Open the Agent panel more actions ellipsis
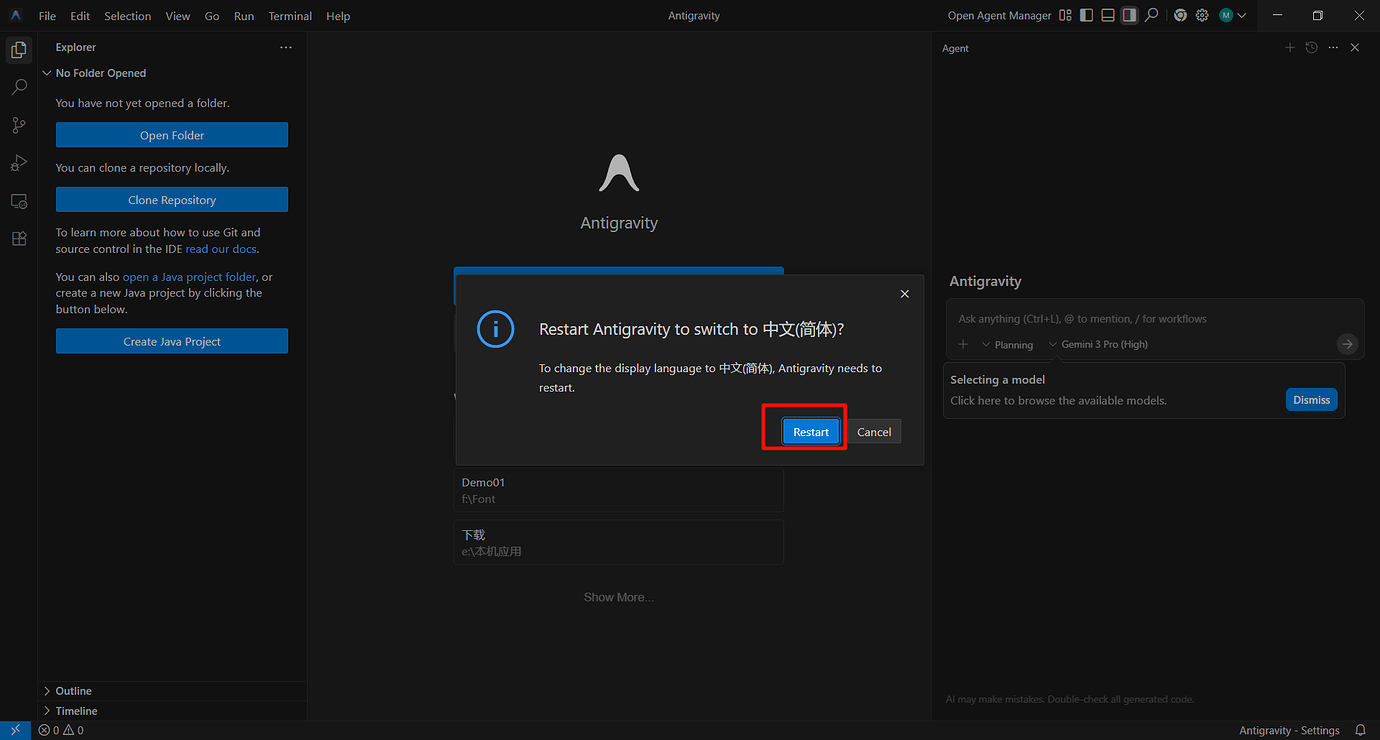The height and width of the screenshot is (740, 1380). coord(1333,47)
